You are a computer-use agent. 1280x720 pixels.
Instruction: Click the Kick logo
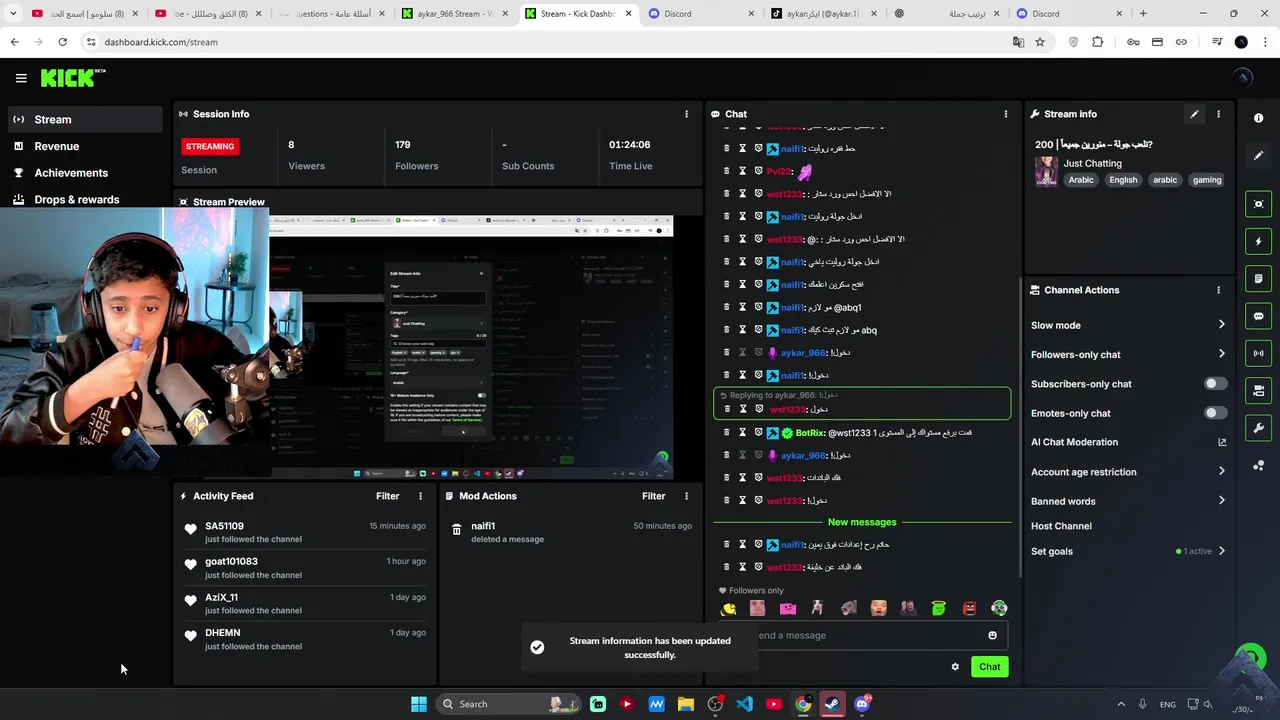pos(72,78)
